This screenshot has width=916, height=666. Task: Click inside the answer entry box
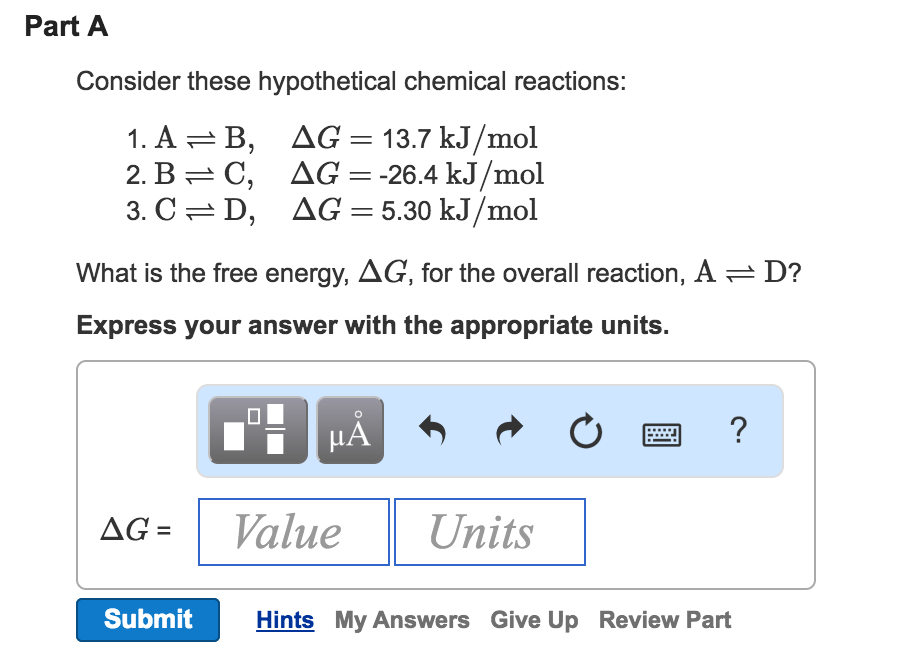click(x=445, y=475)
